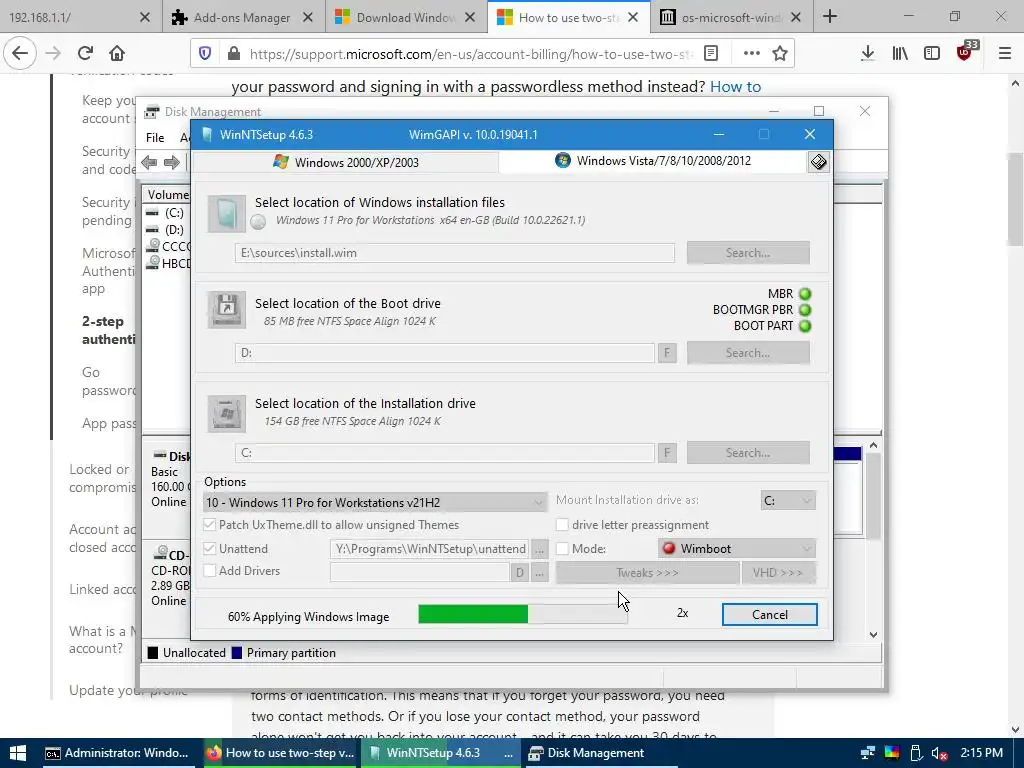Open the Firefox library icon

(x=900, y=54)
